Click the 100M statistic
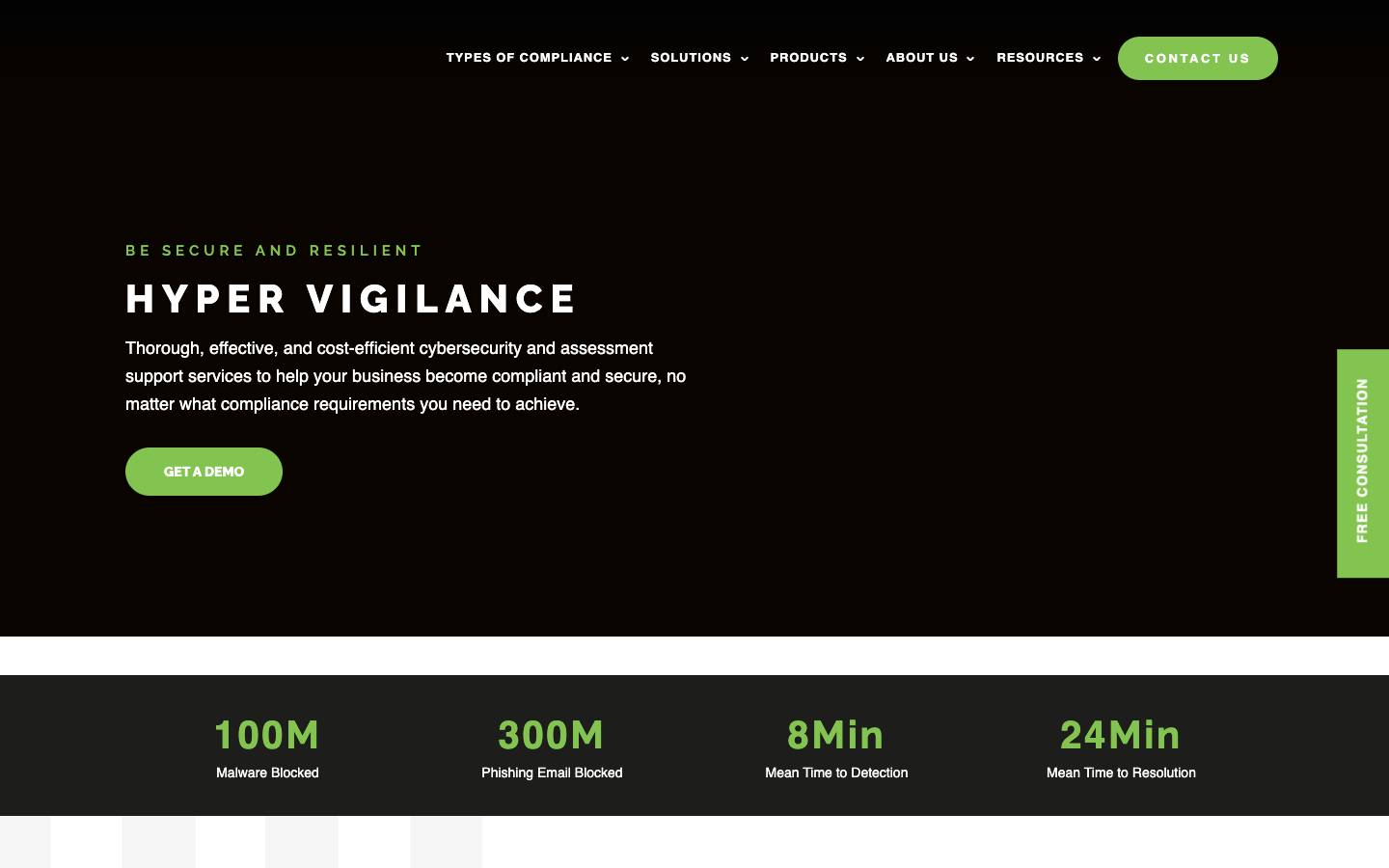The height and width of the screenshot is (868, 1389). (x=267, y=735)
